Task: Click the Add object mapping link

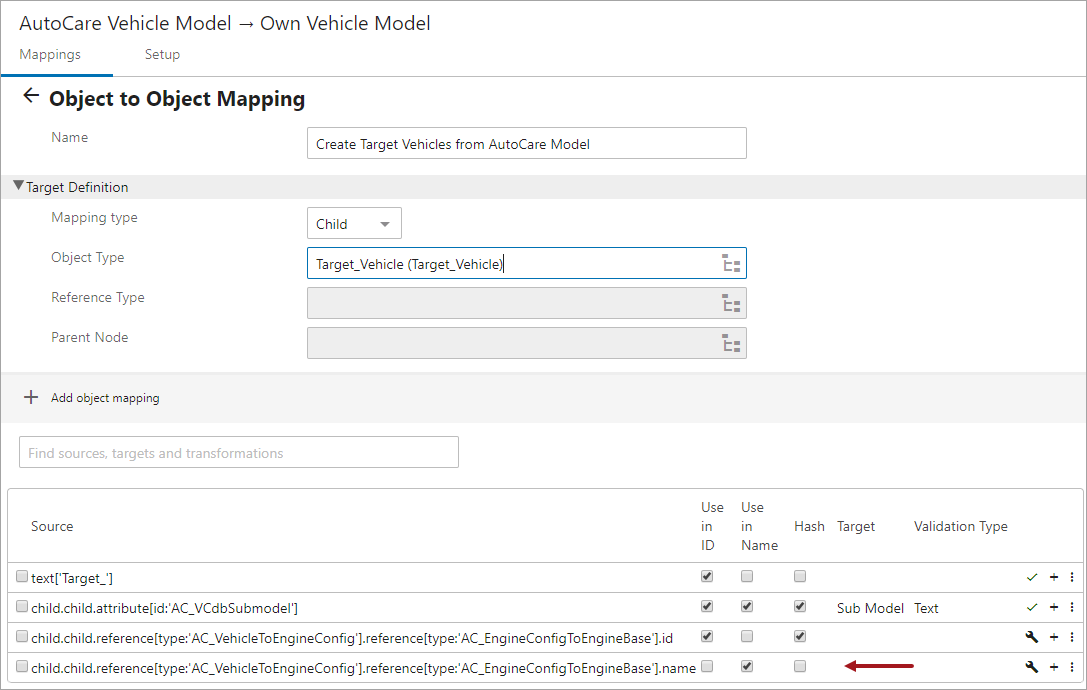Action: pos(105,397)
